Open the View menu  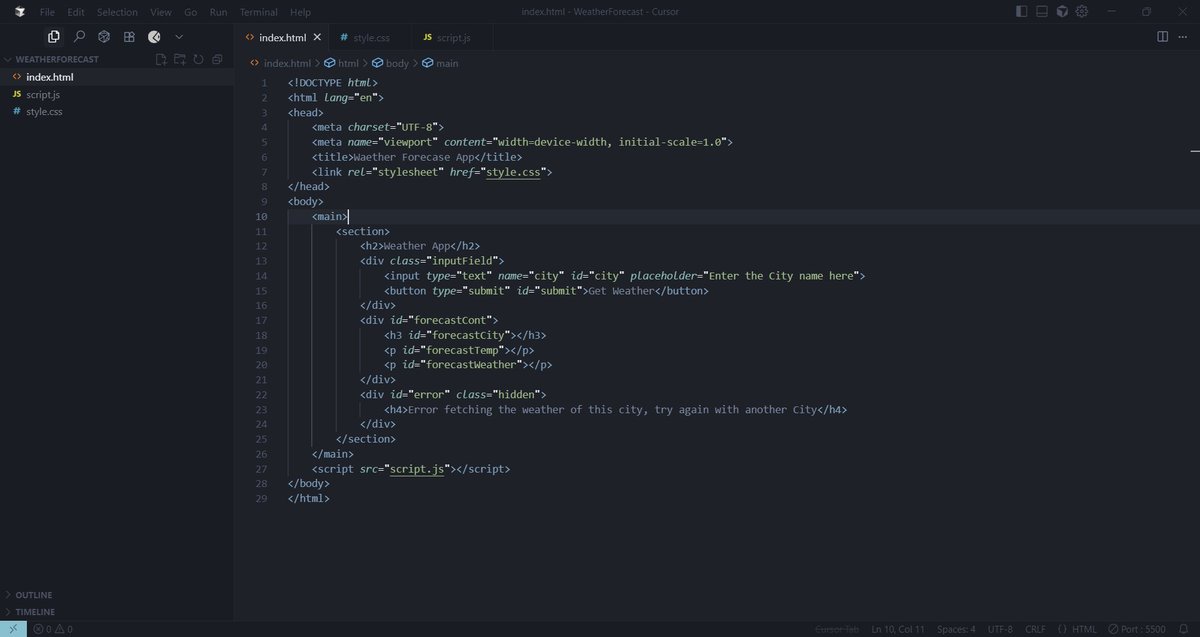(x=160, y=12)
